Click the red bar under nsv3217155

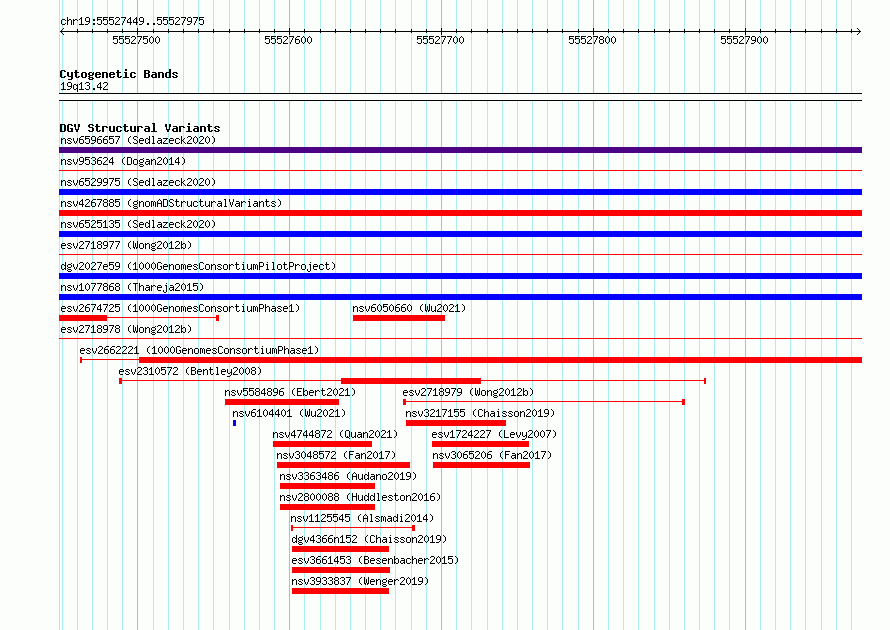[456, 423]
